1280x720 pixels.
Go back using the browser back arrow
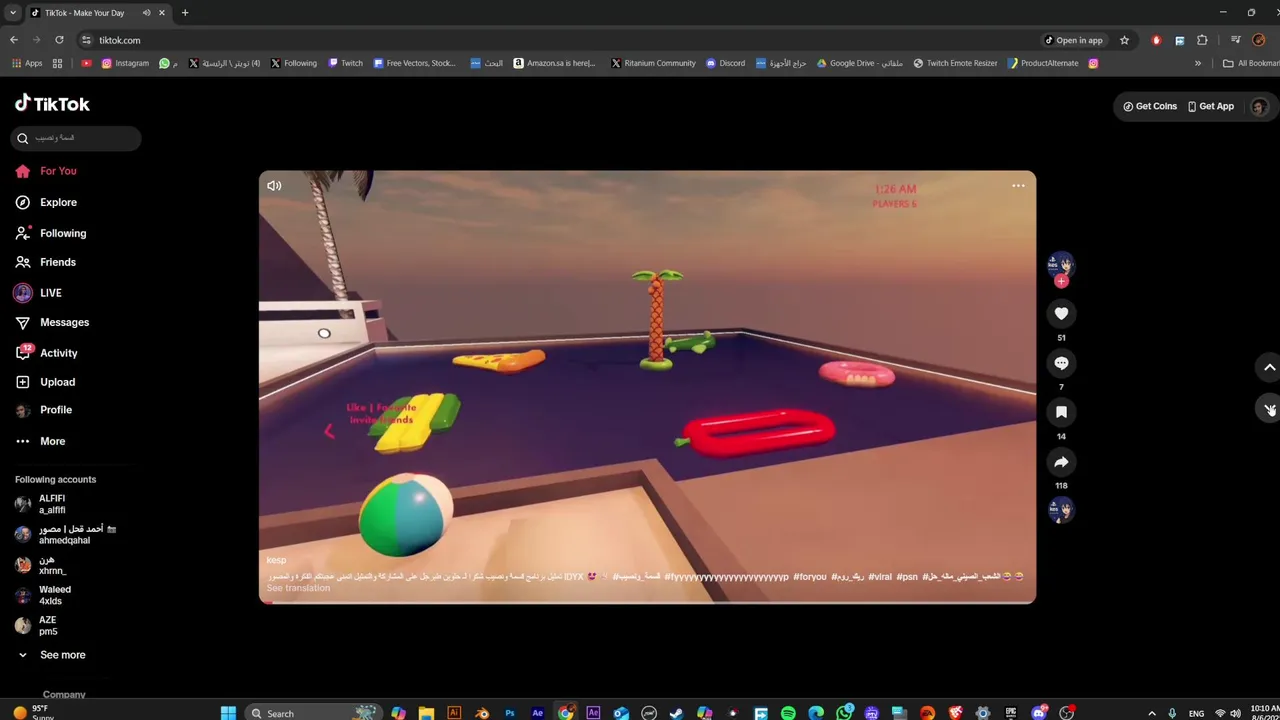[14, 40]
